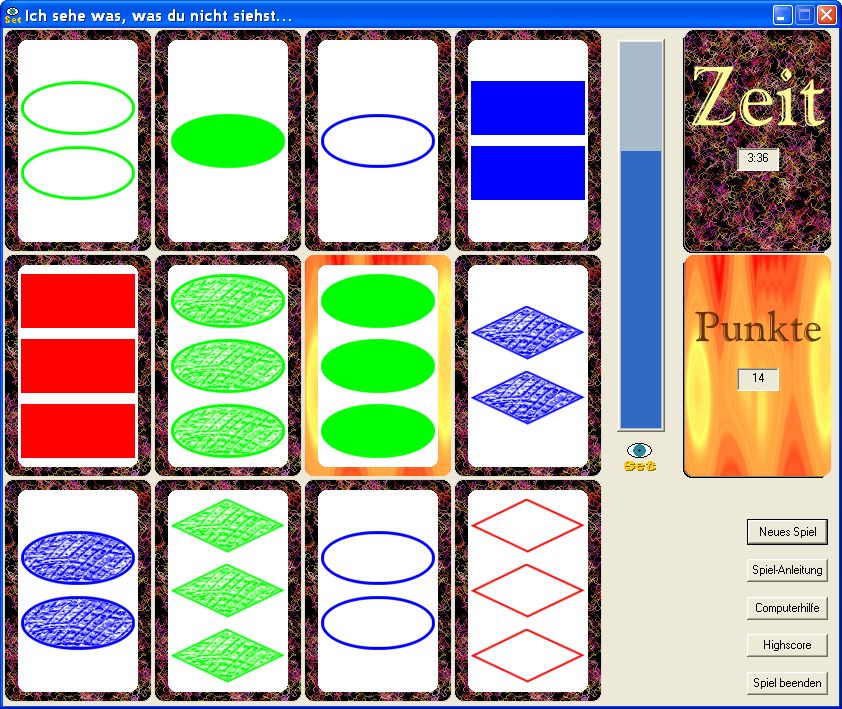View the Highscore list

pos(787,646)
